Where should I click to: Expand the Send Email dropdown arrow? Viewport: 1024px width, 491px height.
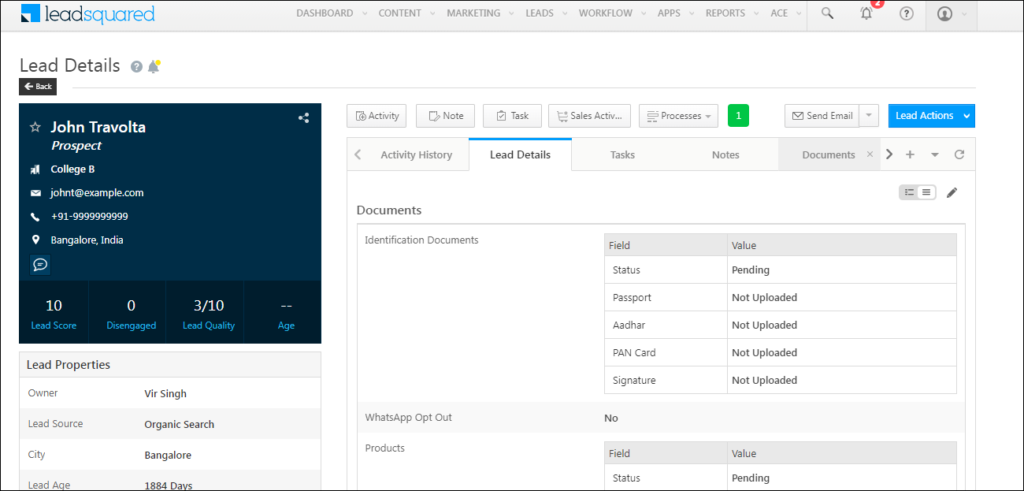click(x=869, y=116)
